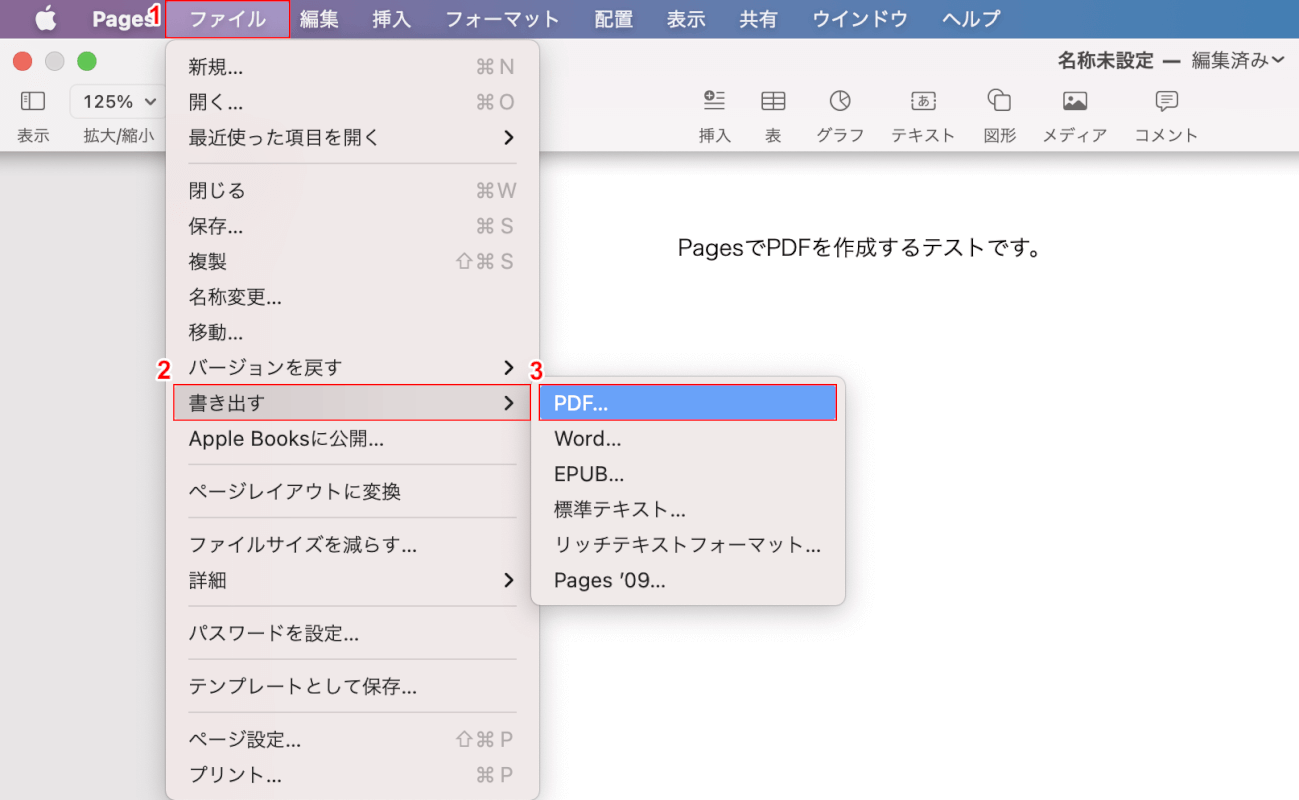The height and width of the screenshot is (800, 1299).
Task: Open the ウインドウ menu
Action: click(860, 19)
